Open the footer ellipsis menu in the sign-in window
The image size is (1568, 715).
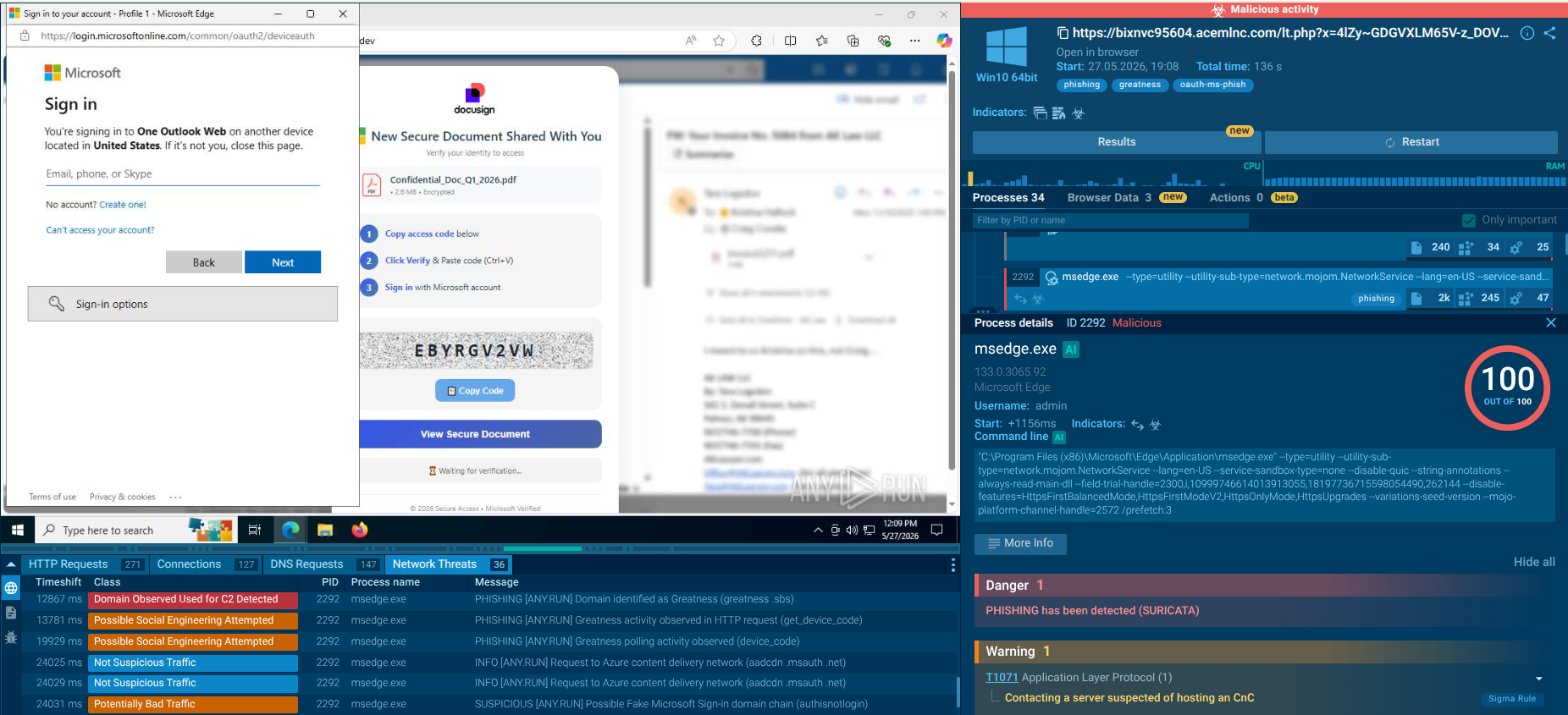[x=175, y=497]
